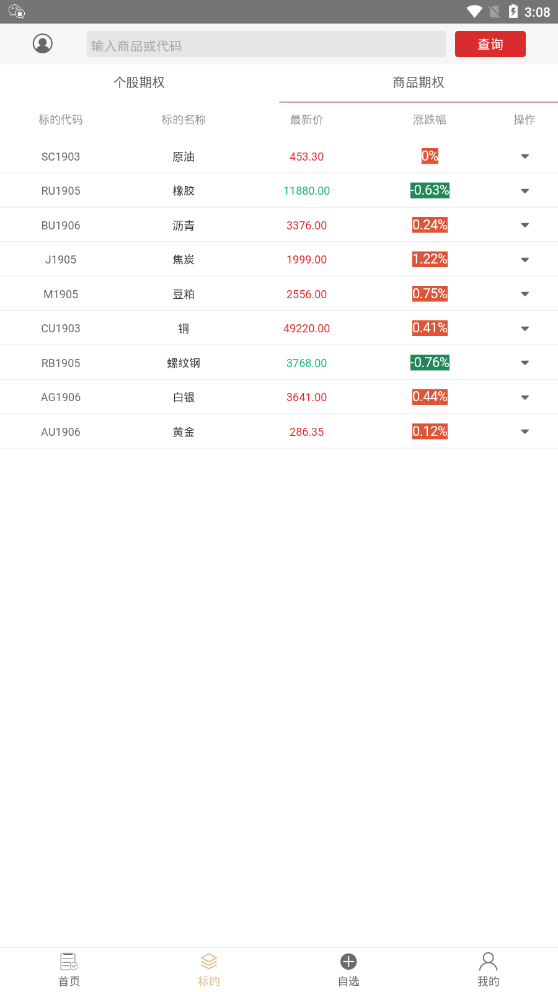Click the -0.63% change badge for 橡胶
This screenshot has height=992, width=558.
(430, 190)
